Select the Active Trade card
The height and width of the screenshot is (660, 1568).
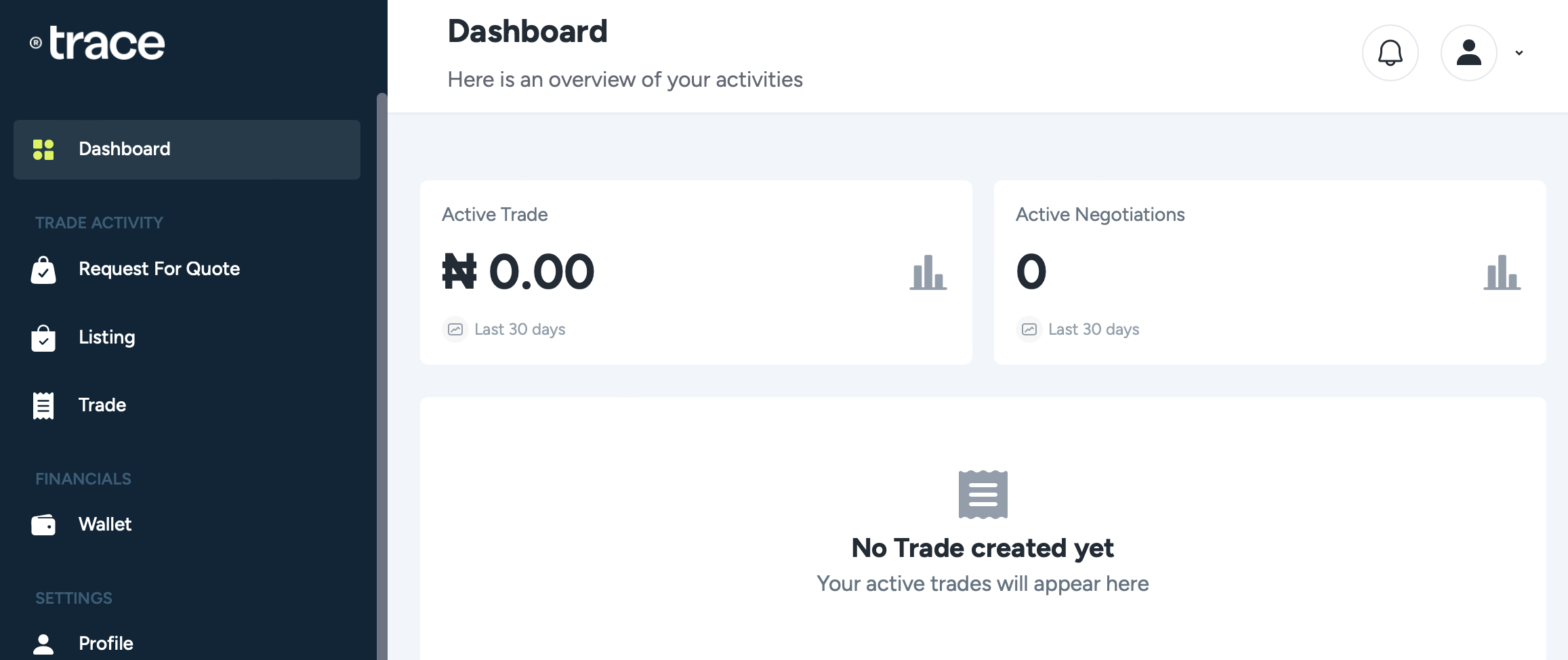(x=696, y=272)
